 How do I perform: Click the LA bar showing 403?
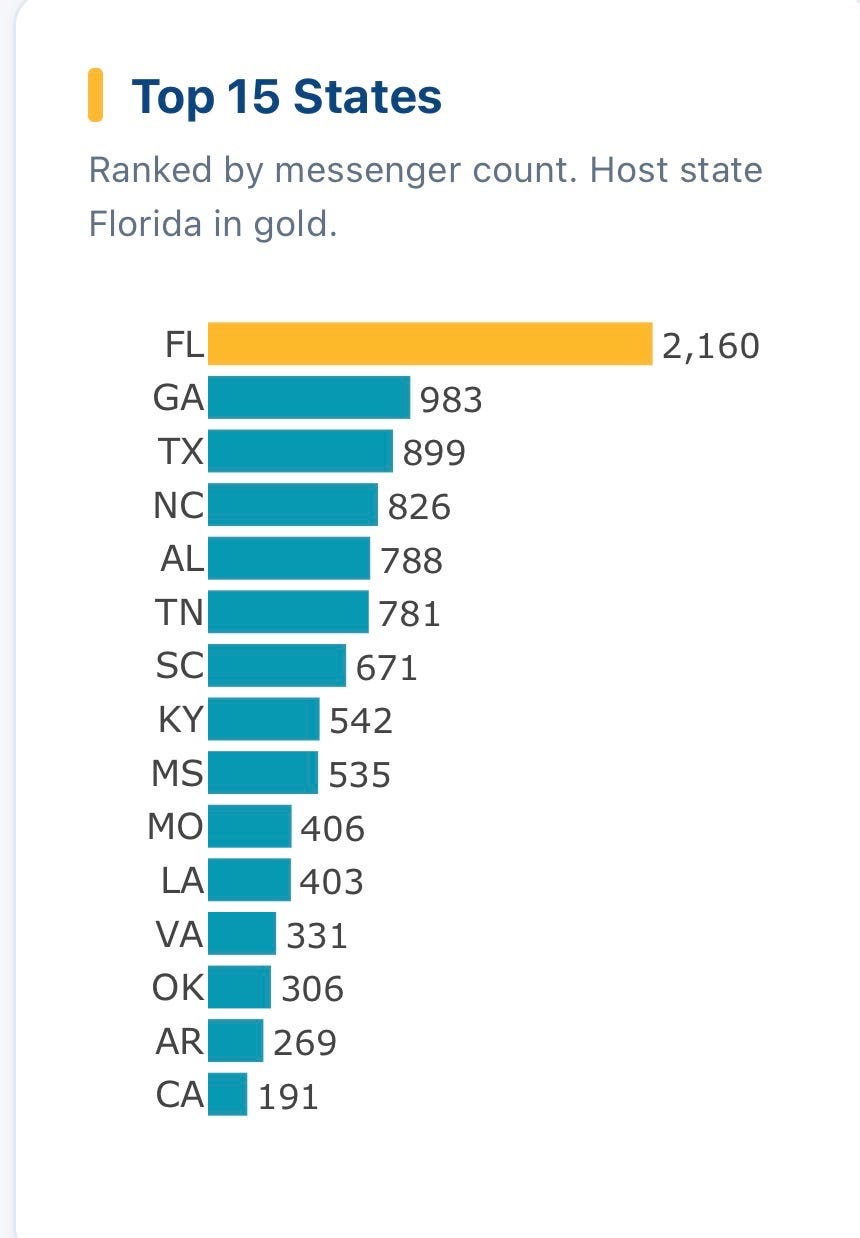[x=249, y=879]
